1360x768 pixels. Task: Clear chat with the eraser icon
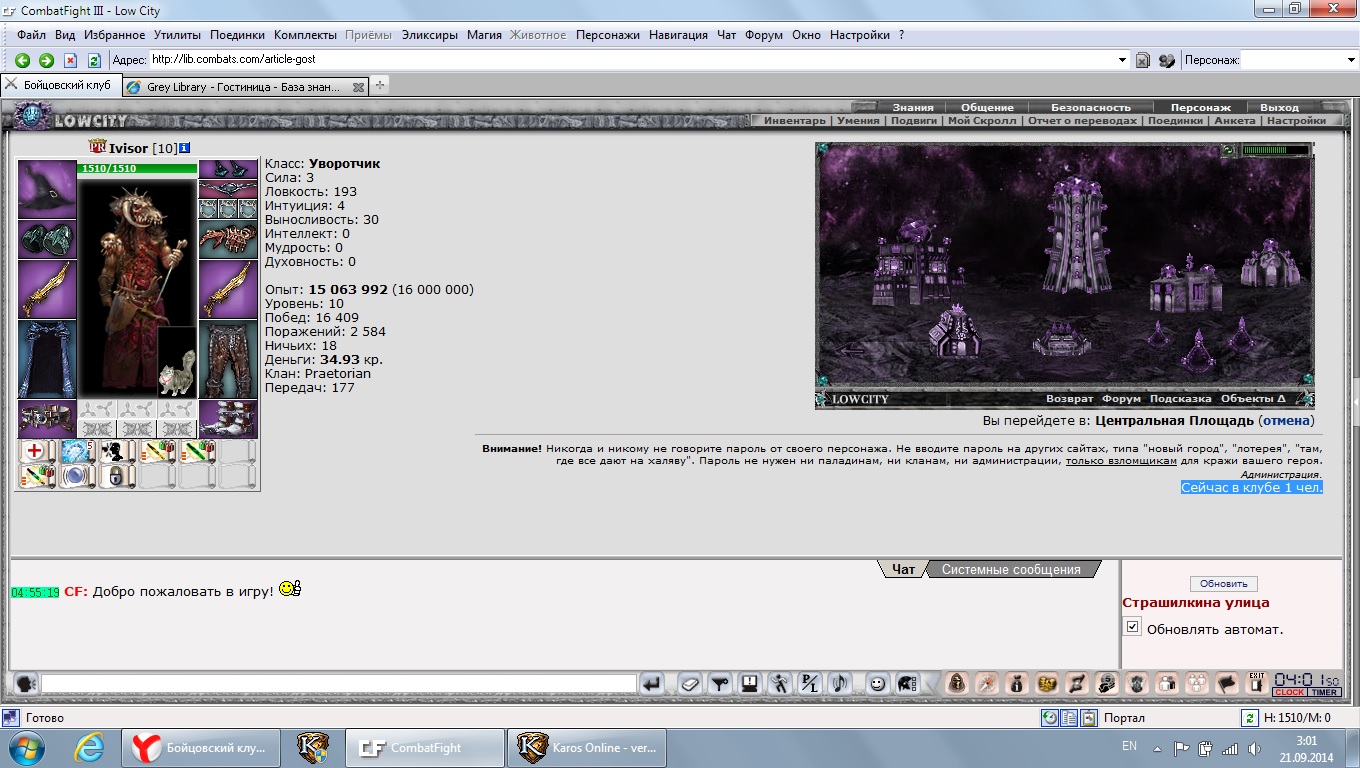(x=690, y=684)
